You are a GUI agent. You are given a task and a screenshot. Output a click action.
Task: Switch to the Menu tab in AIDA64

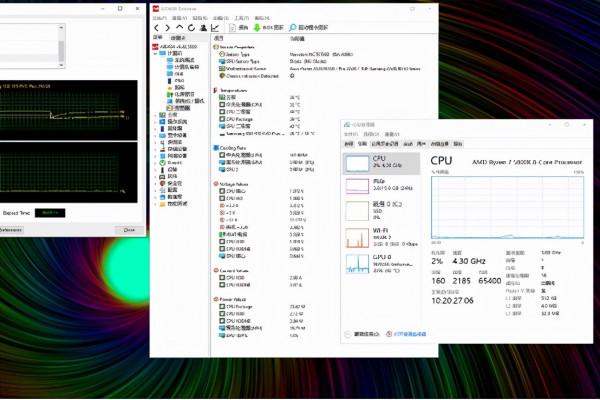[x=158, y=38]
